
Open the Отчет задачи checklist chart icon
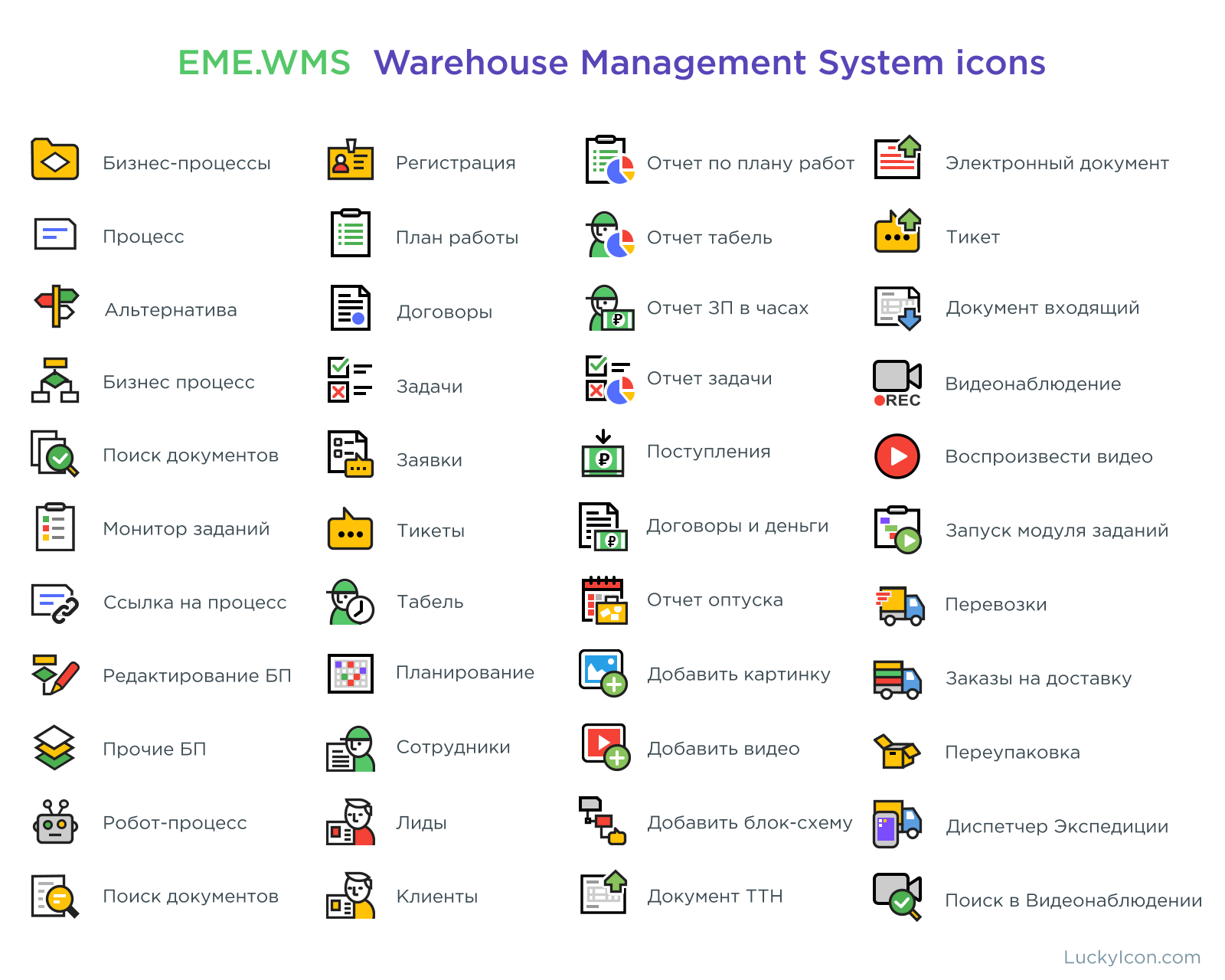tap(610, 380)
